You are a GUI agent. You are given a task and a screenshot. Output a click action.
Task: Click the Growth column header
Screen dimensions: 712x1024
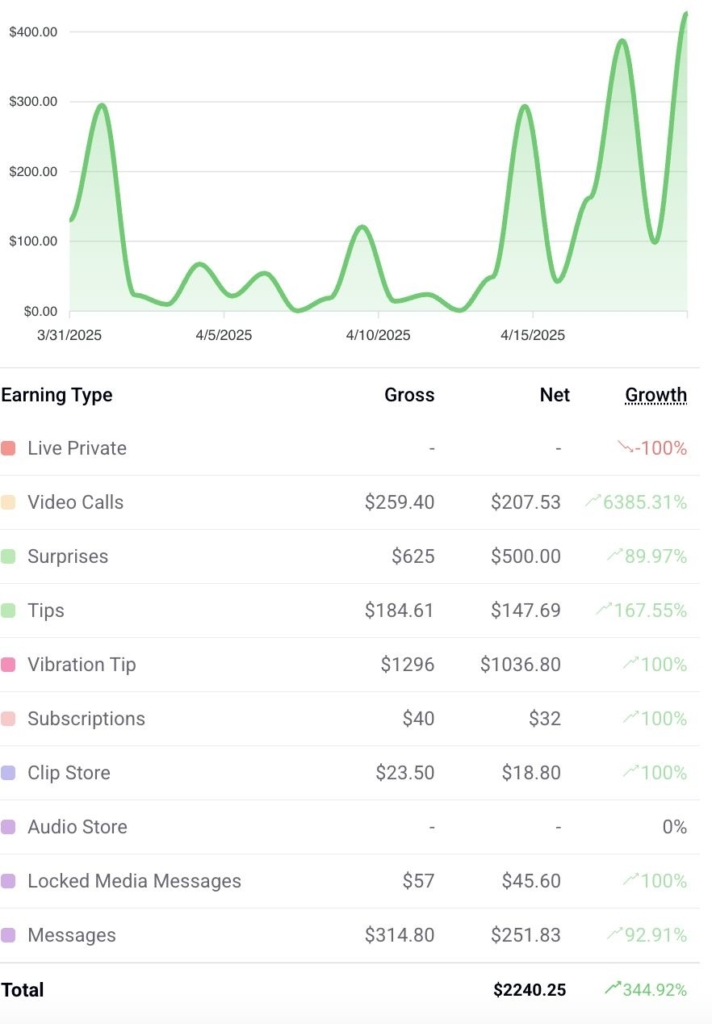656,395
